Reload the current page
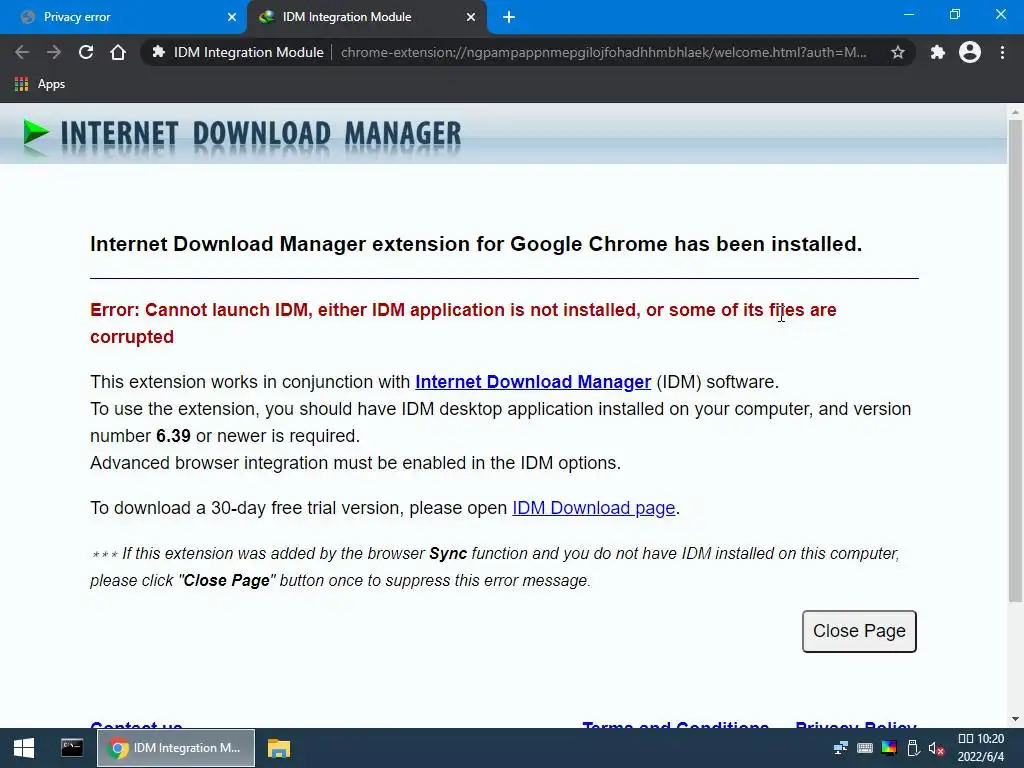Screen dimensions: 1024x768 click(x=86, y=52)
